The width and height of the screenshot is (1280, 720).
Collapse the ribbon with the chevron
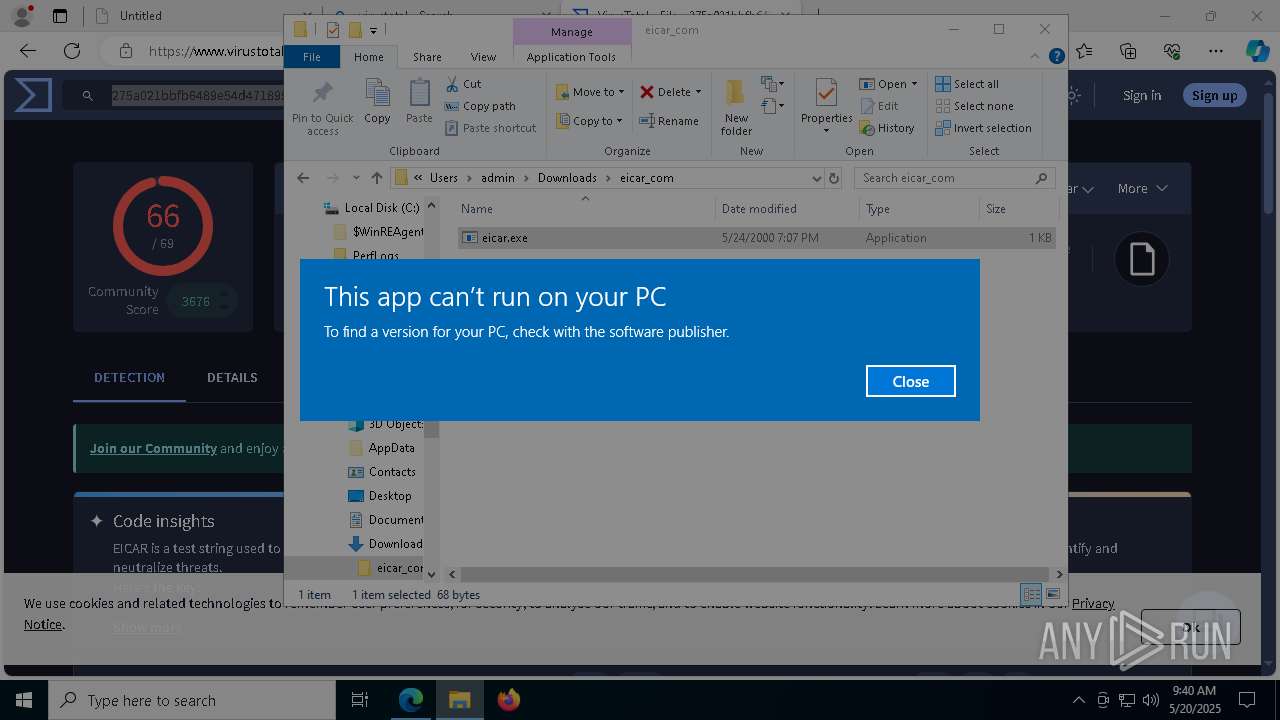[1036, 57]
